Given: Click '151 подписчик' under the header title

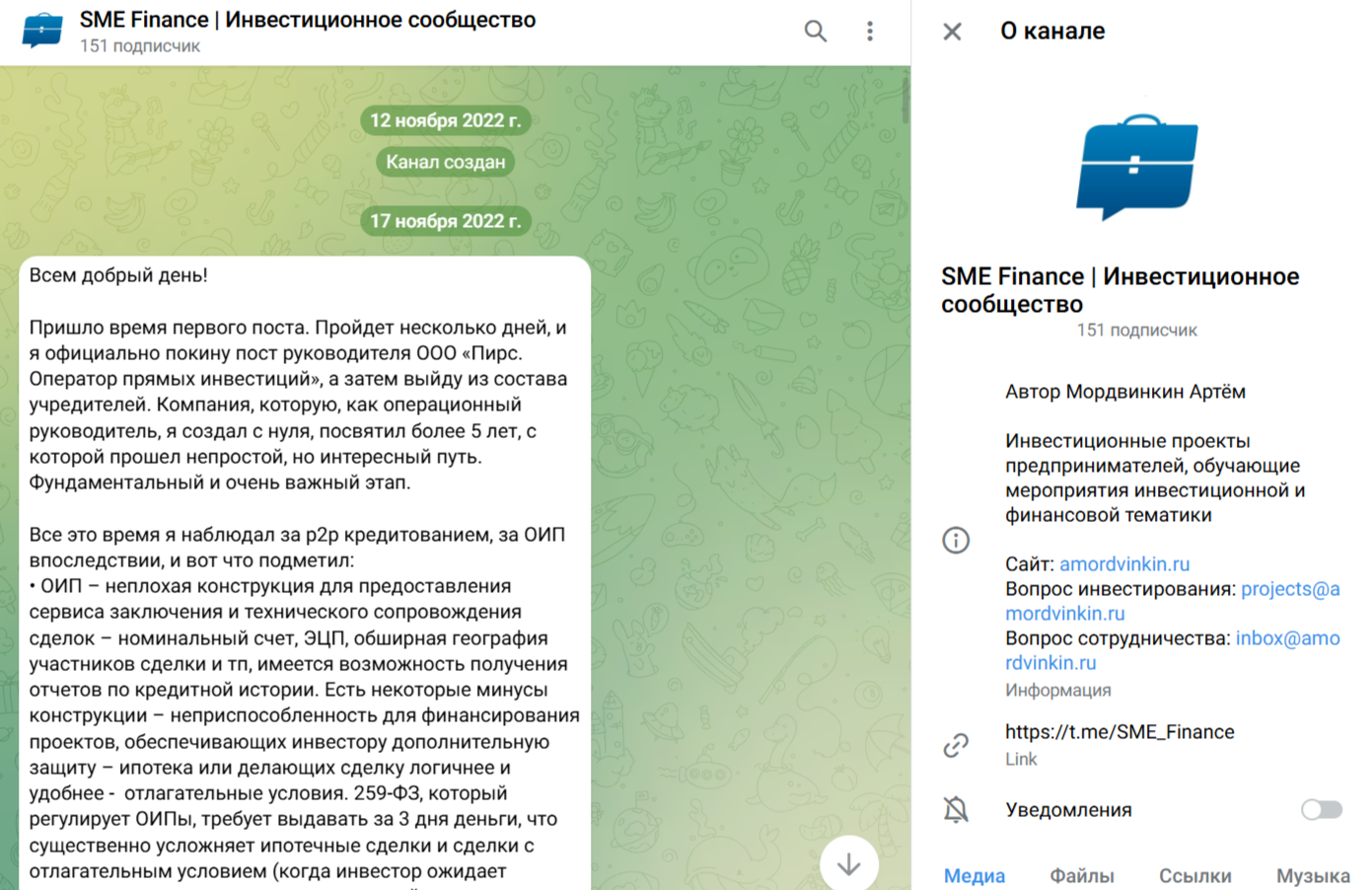Looking at the screenshot, I should point(140,46).
